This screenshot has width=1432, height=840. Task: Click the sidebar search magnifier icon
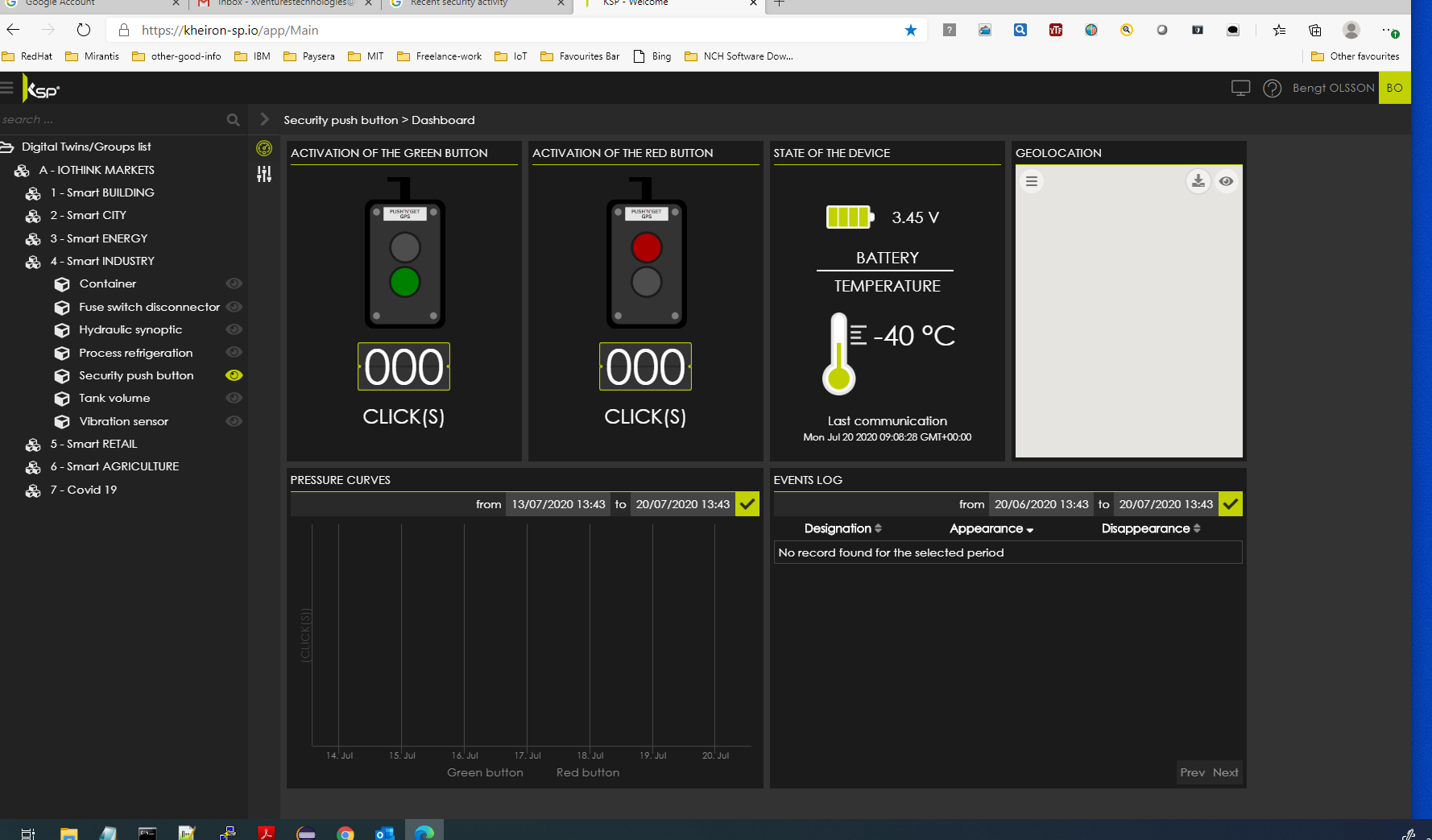(x=234, y=120)
